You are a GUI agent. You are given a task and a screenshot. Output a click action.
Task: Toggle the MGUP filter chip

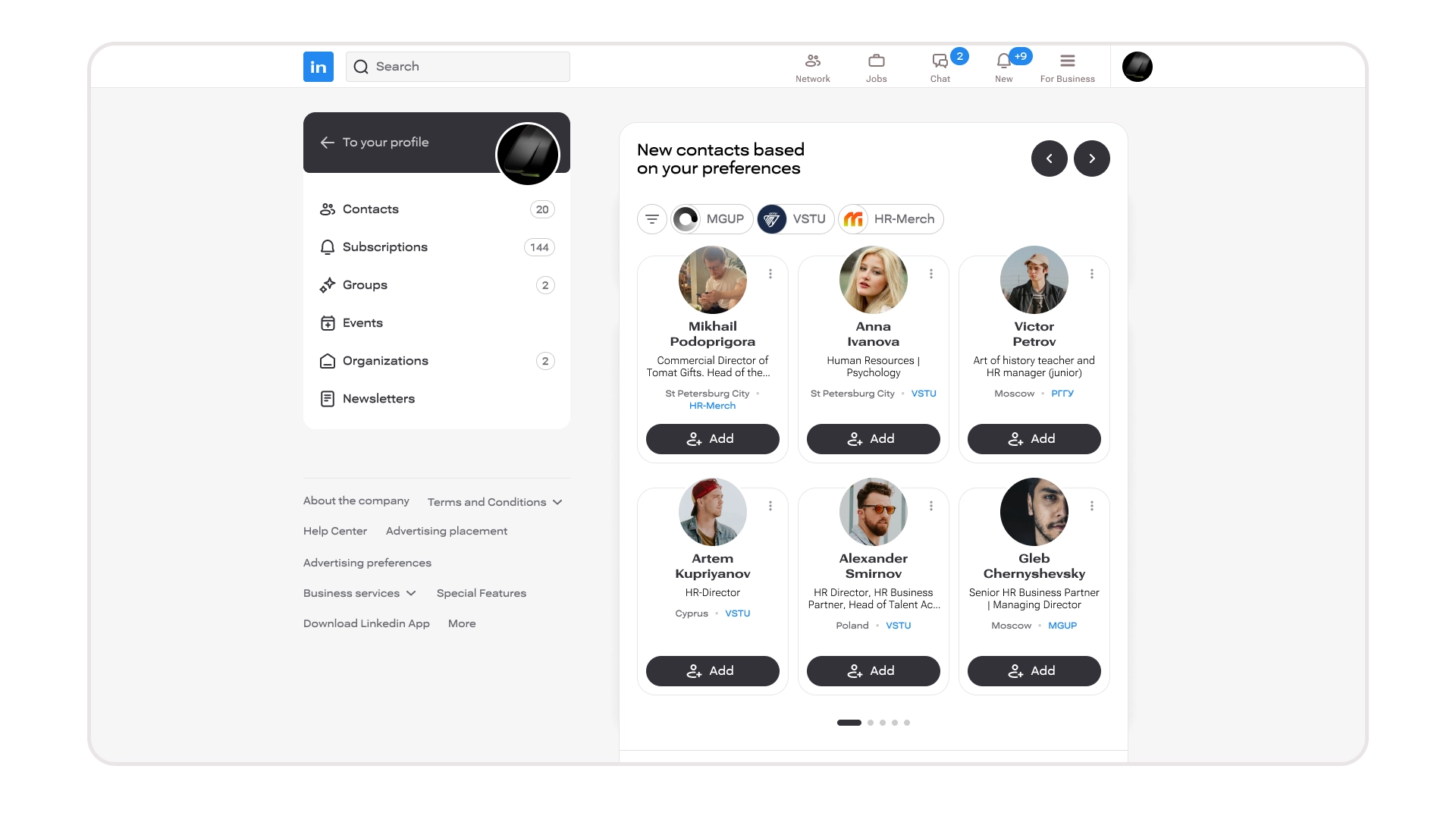coord(711,219)
